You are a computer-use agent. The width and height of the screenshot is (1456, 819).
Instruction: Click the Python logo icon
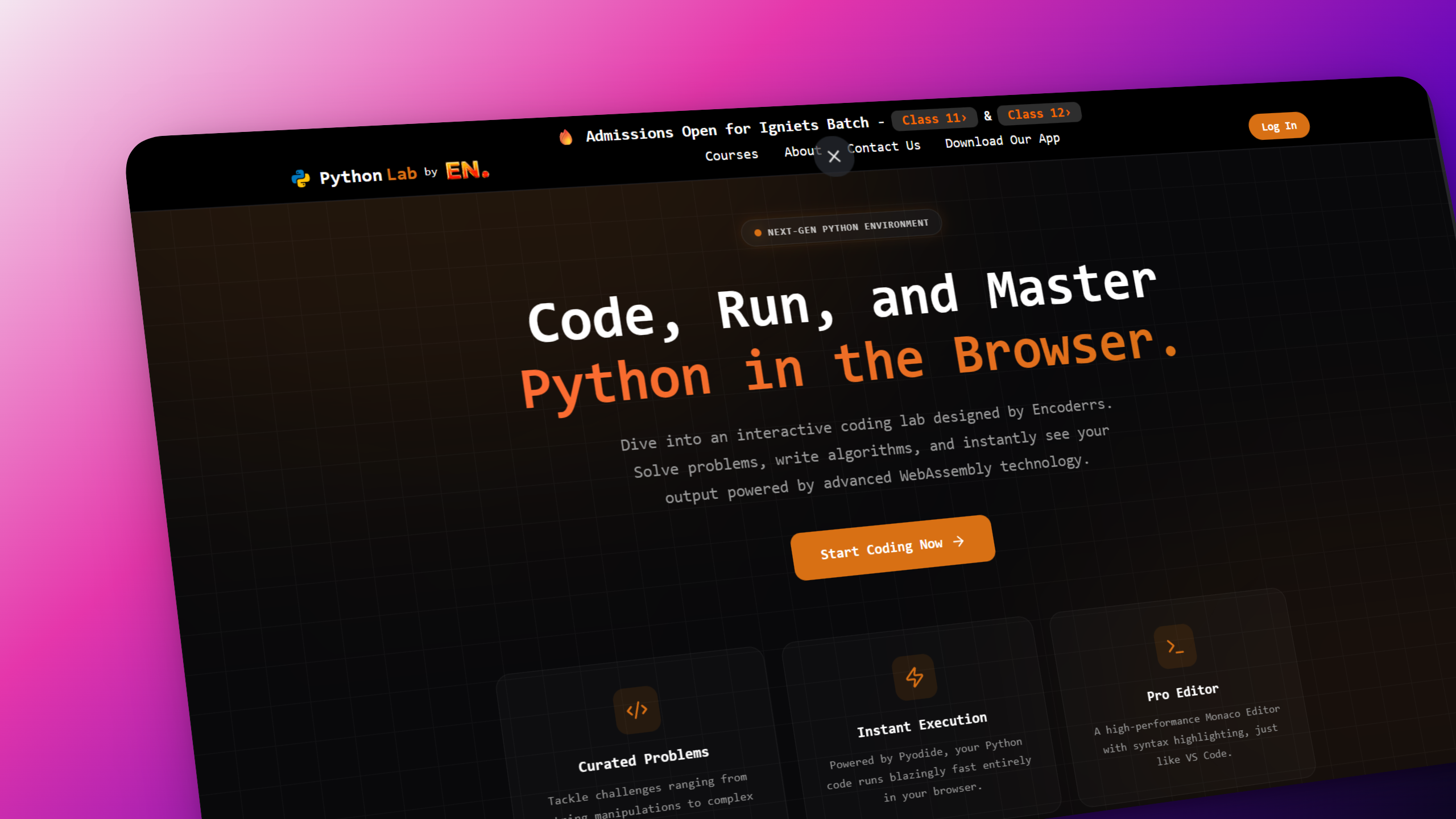(300, 179)
